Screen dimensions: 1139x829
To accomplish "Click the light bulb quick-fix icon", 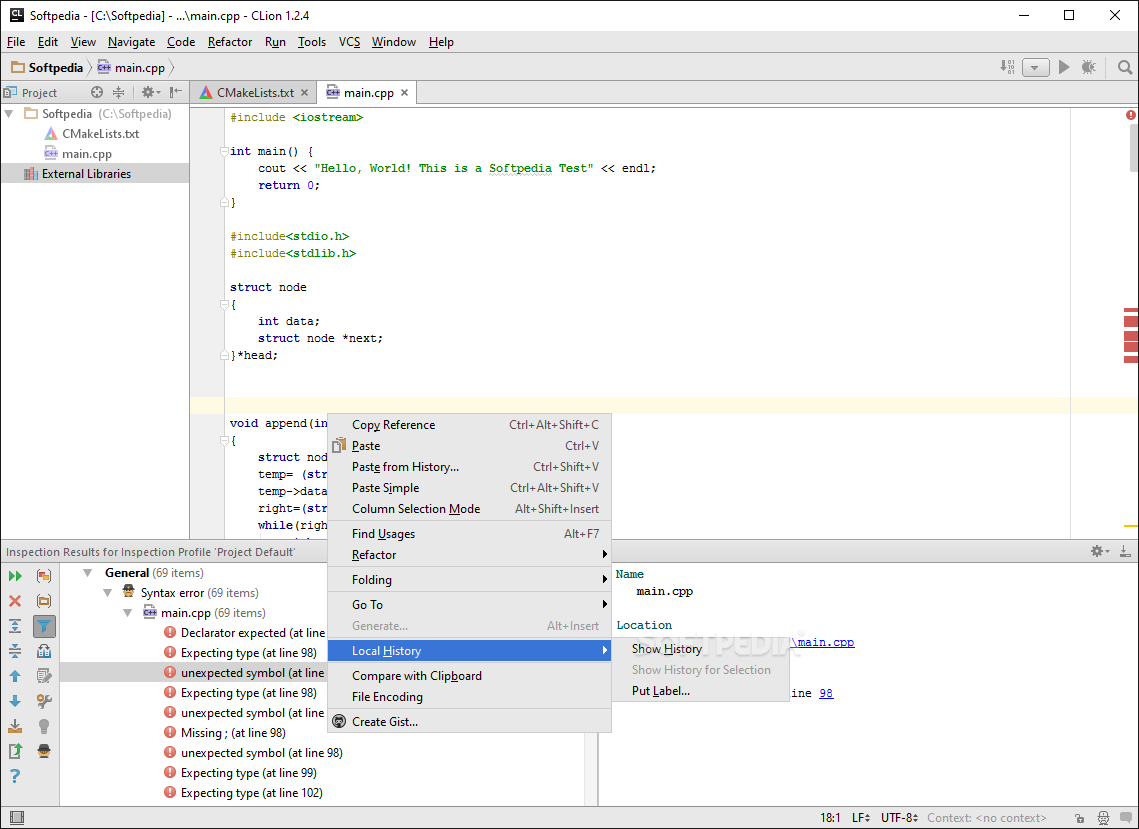I will tap(44, 726).
